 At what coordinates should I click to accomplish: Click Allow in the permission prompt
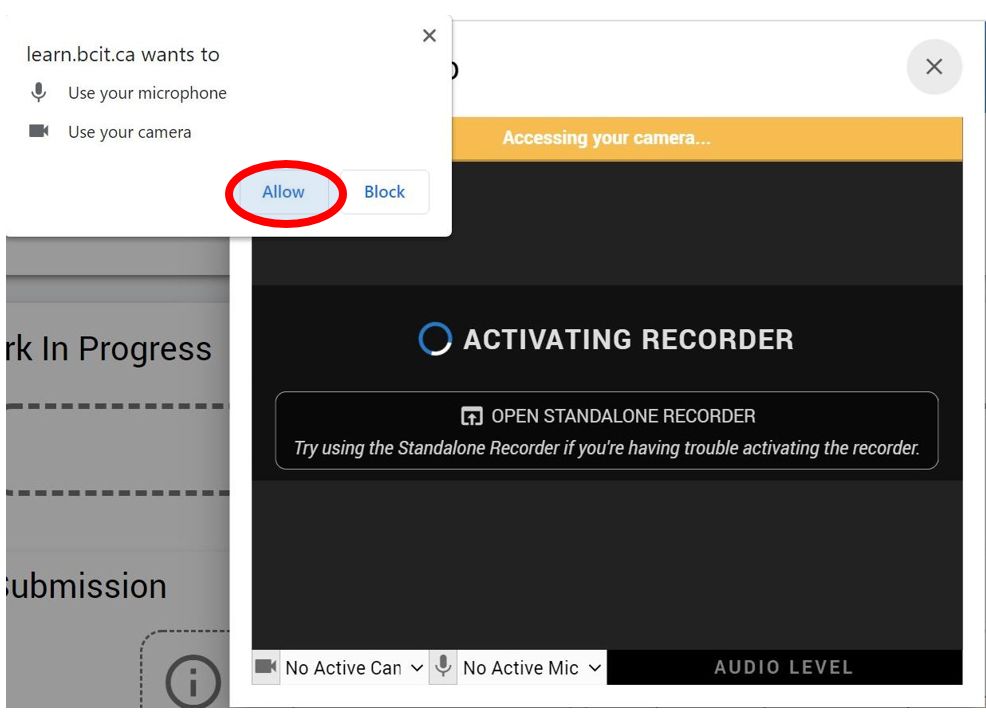coord(283,192)
